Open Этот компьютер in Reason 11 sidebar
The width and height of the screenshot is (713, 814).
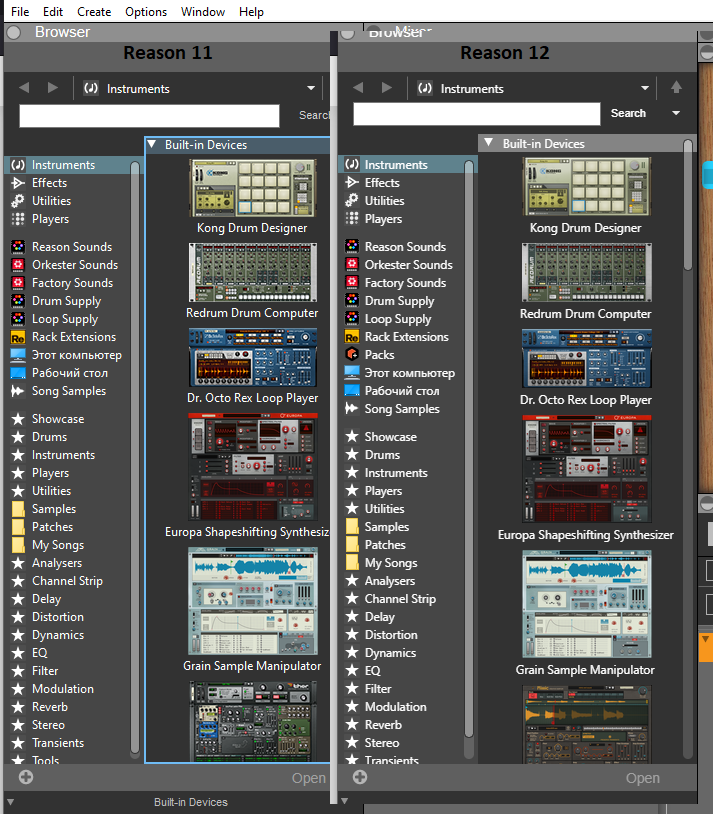click(76, 355)
